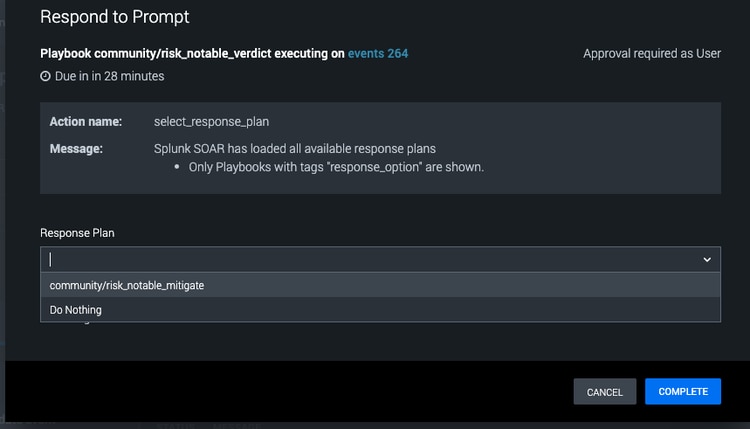Click the Response Plan field label
The height and width of the screenshot is (429, 750).
(x=77, y=232)
